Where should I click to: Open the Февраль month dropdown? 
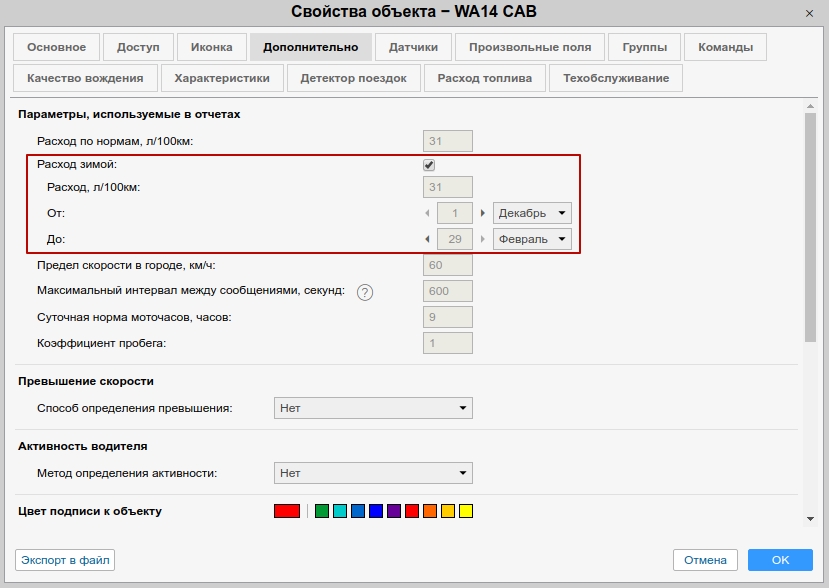pyautogui.click(x=532, y=239)
